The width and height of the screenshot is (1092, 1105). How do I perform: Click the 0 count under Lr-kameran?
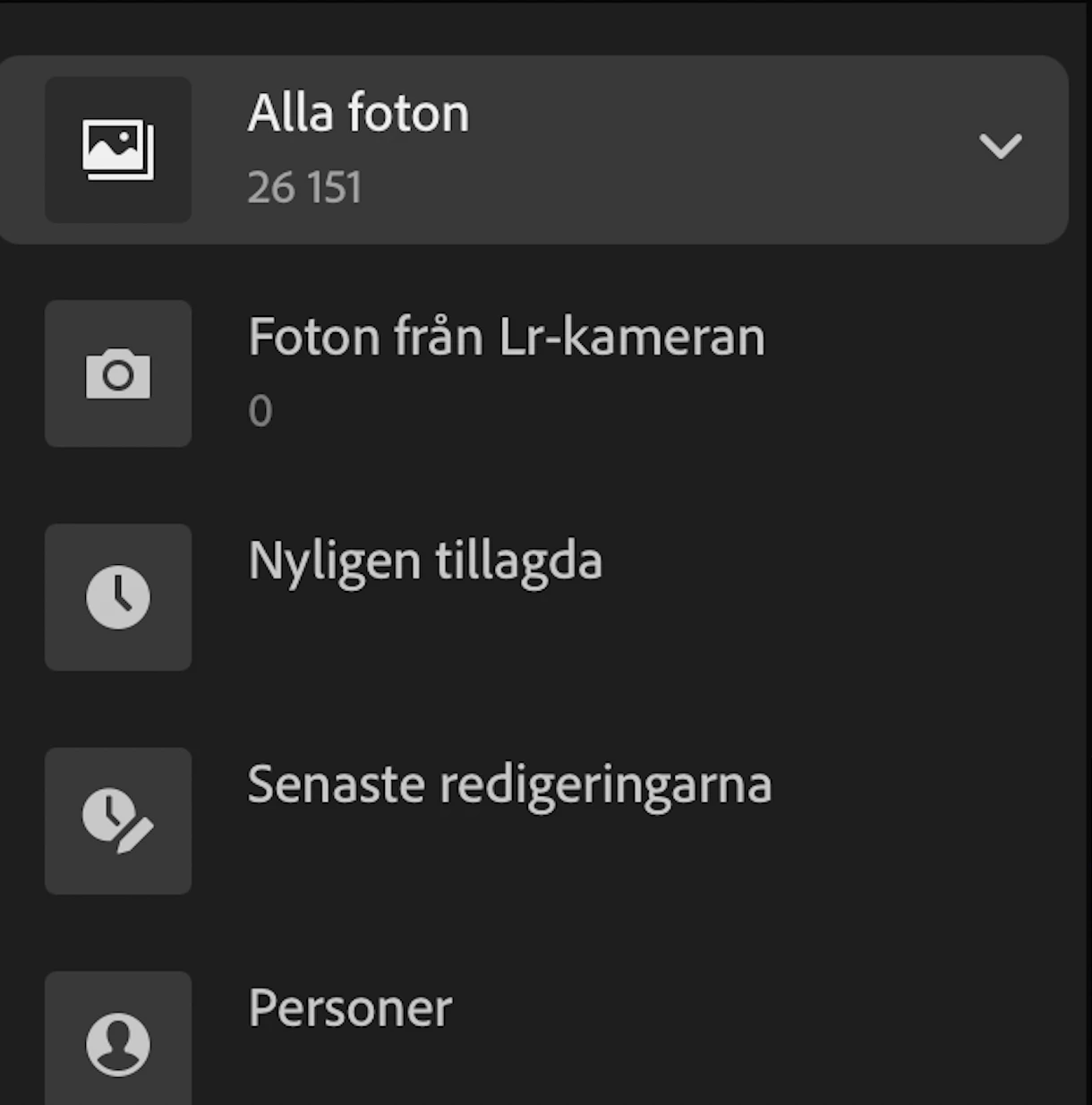[x=260, y=412]
